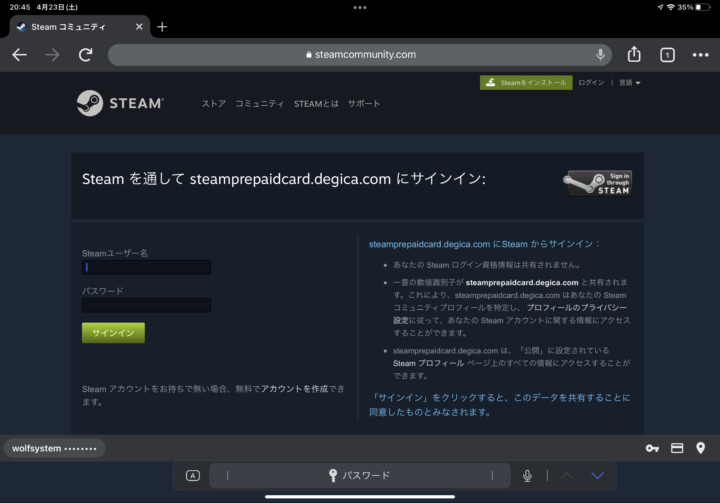Close the Steam コミュニティ tab

138,27
